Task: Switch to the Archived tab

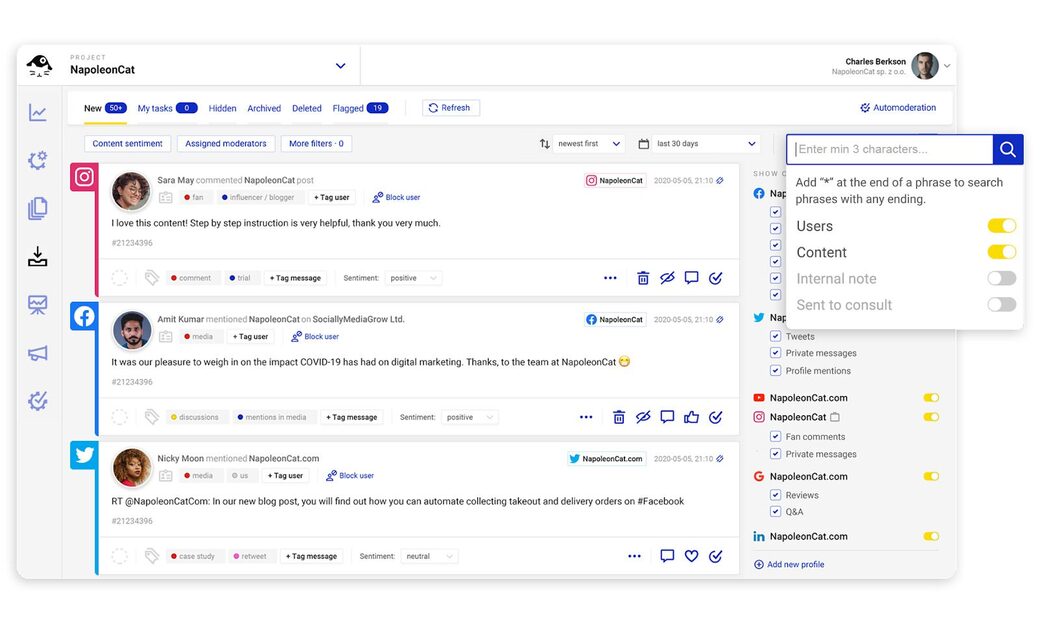Action: click(264, 108)
